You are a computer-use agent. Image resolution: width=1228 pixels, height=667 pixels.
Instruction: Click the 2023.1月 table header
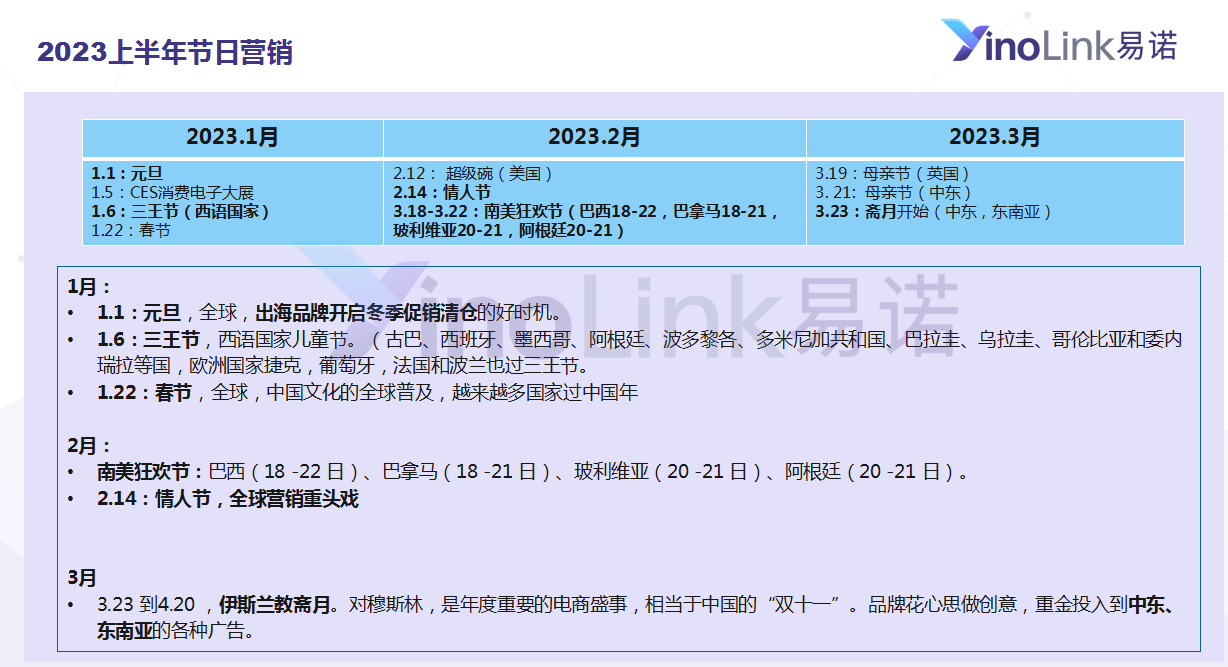[232, 137]
